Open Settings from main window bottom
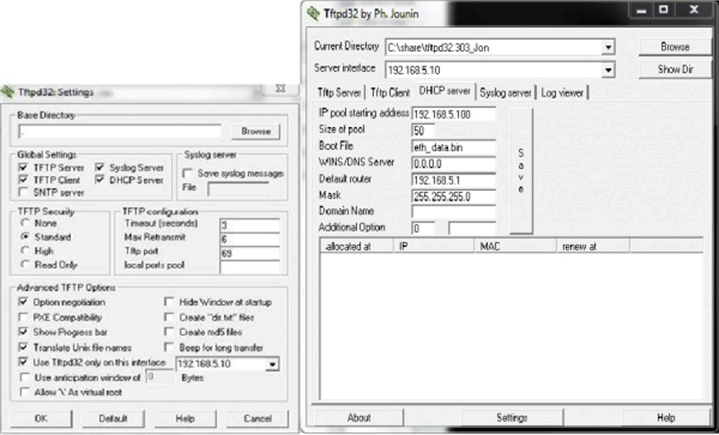719x435 pixels. [x=512, y=418]
